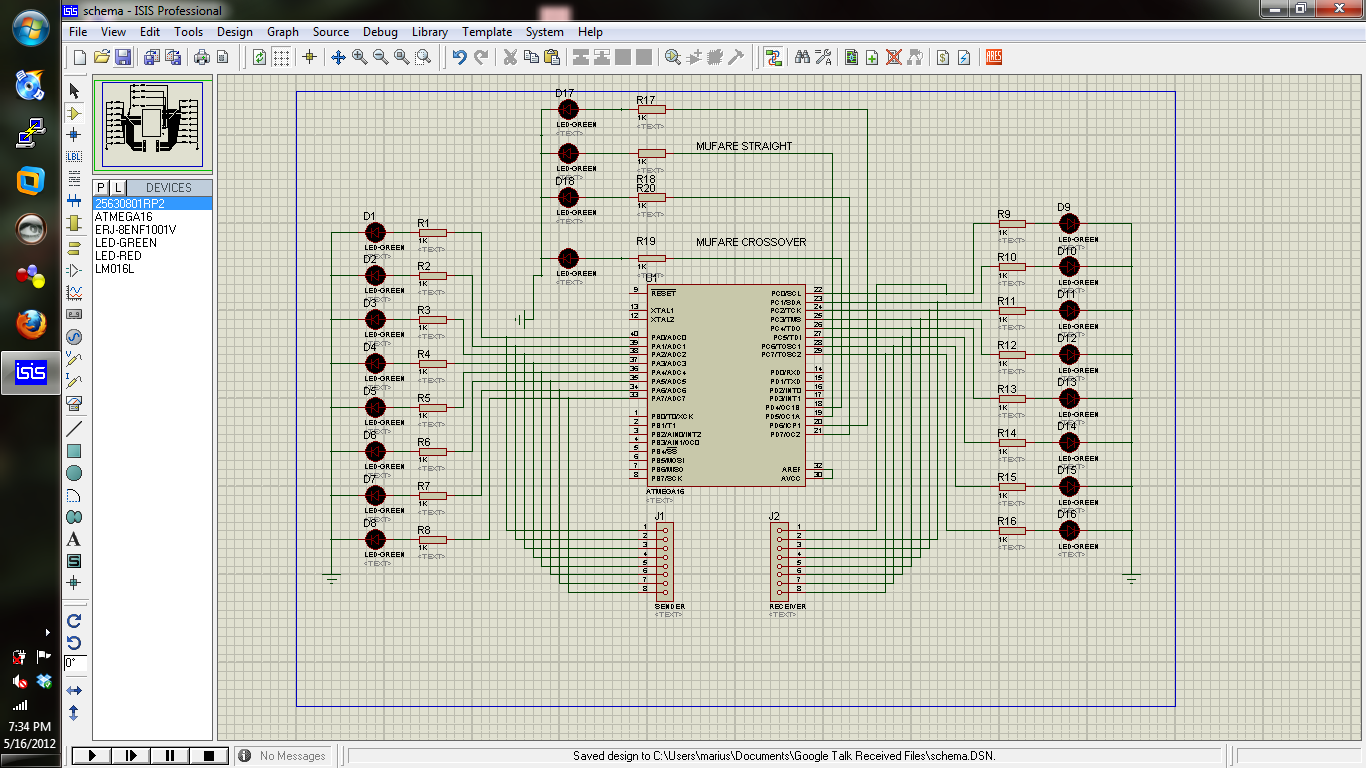1366x768 pixels.
Task: Click the L library button
Action: pyautogui.click(x=117, y=187)
